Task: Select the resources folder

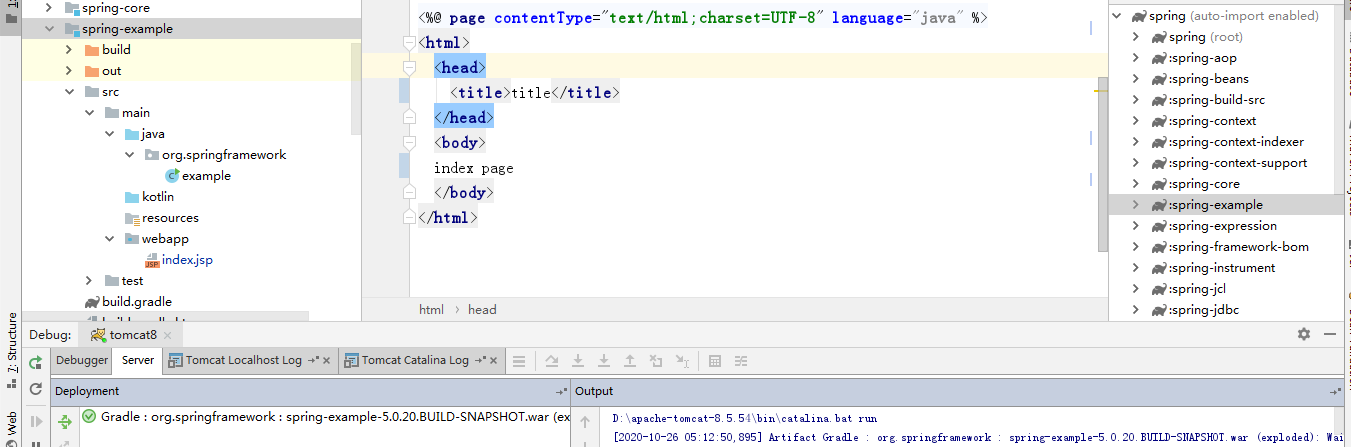Action: coord(170,218)
